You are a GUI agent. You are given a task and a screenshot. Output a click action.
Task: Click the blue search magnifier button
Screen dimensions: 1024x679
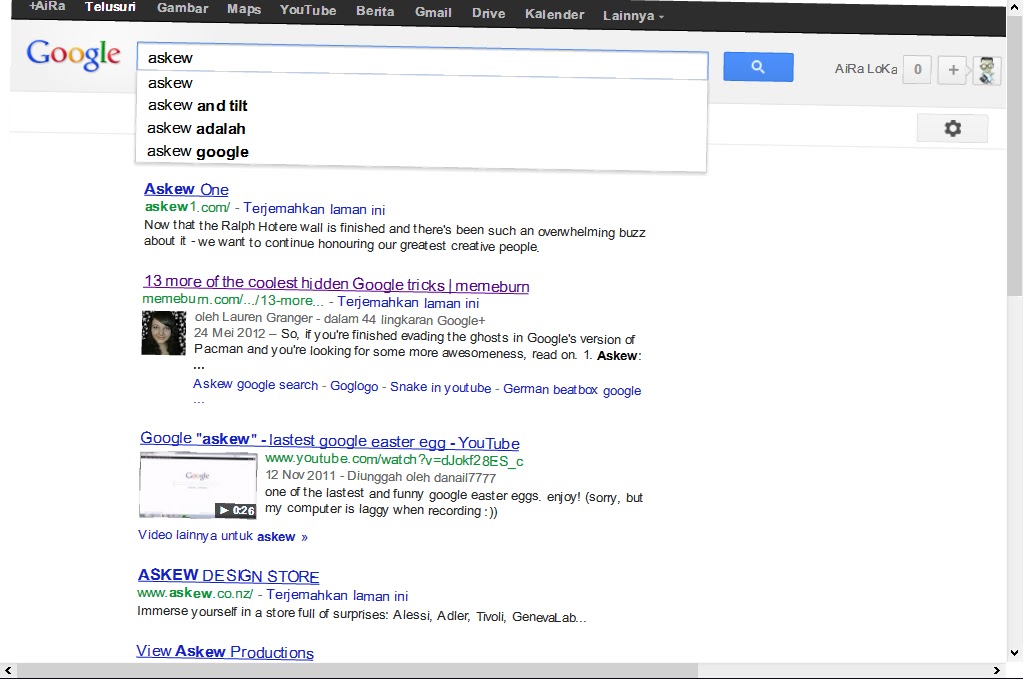tap(758, 67)
